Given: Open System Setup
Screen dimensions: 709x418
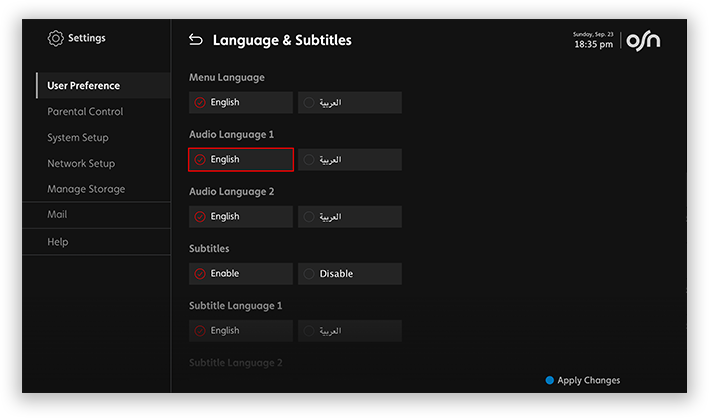Looking at the screenshot, I should point(78,138).
